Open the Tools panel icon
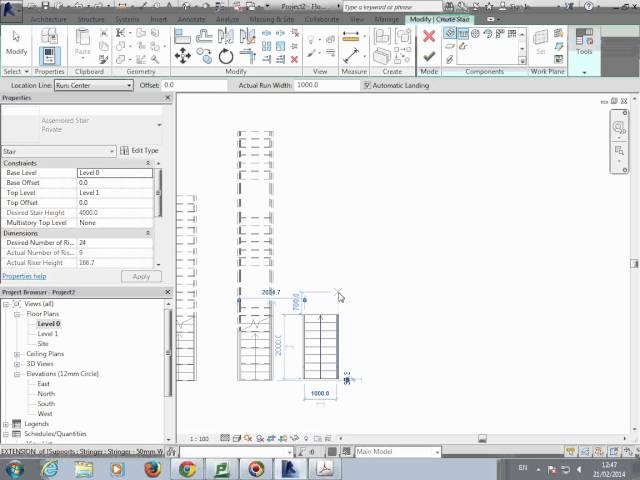The height and width of the screenshot is (480, 640). click(585, 40)
